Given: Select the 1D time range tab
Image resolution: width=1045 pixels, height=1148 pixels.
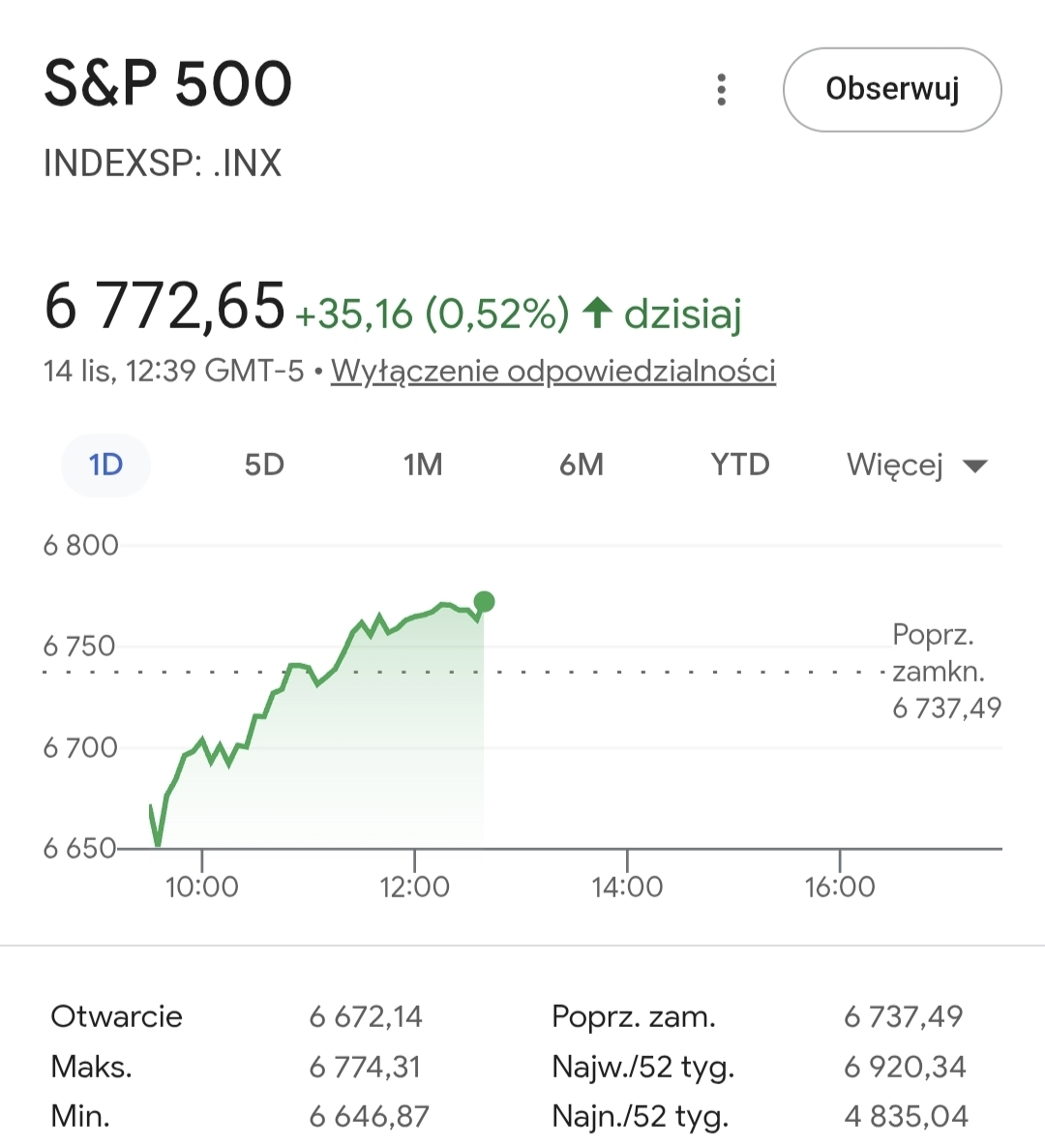Looking at the screenshot, I should pyautogui.click(x=105, y=465).
